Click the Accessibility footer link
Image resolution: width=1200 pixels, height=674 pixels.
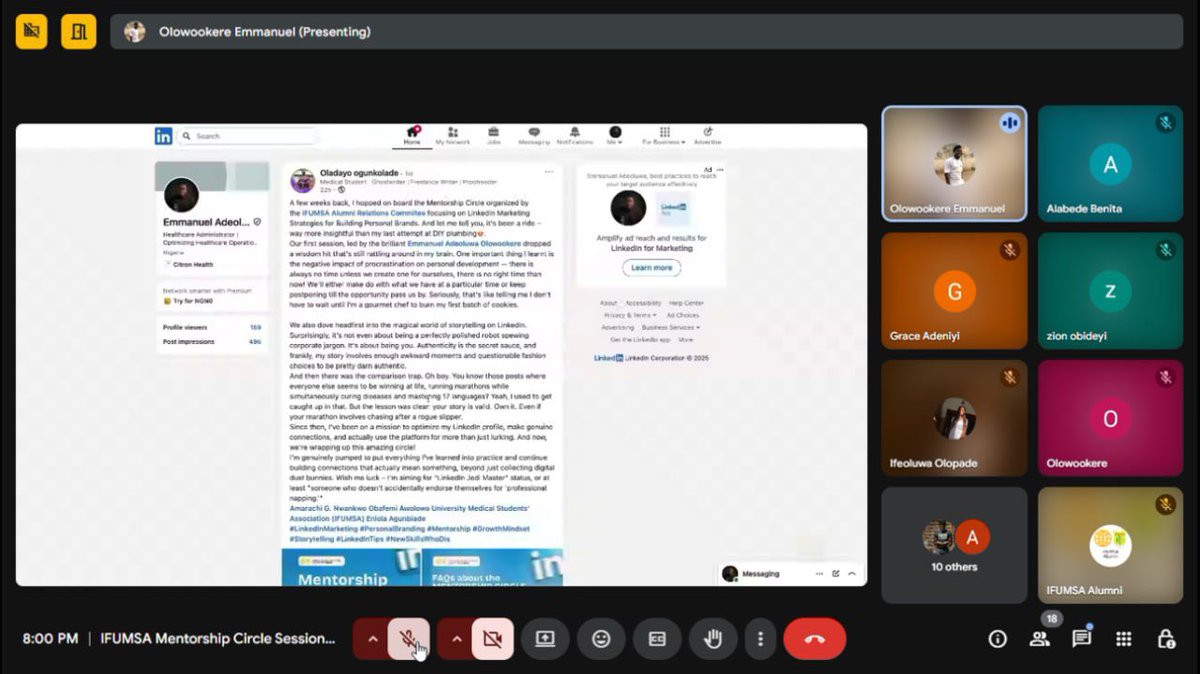643,303
